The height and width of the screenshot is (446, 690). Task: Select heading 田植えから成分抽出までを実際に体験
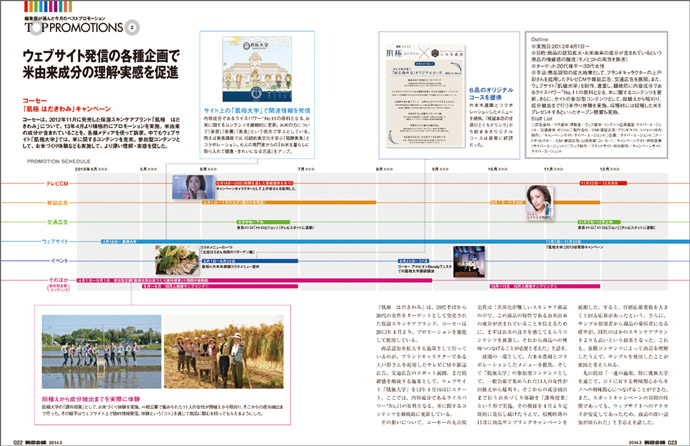coord(91,399)
